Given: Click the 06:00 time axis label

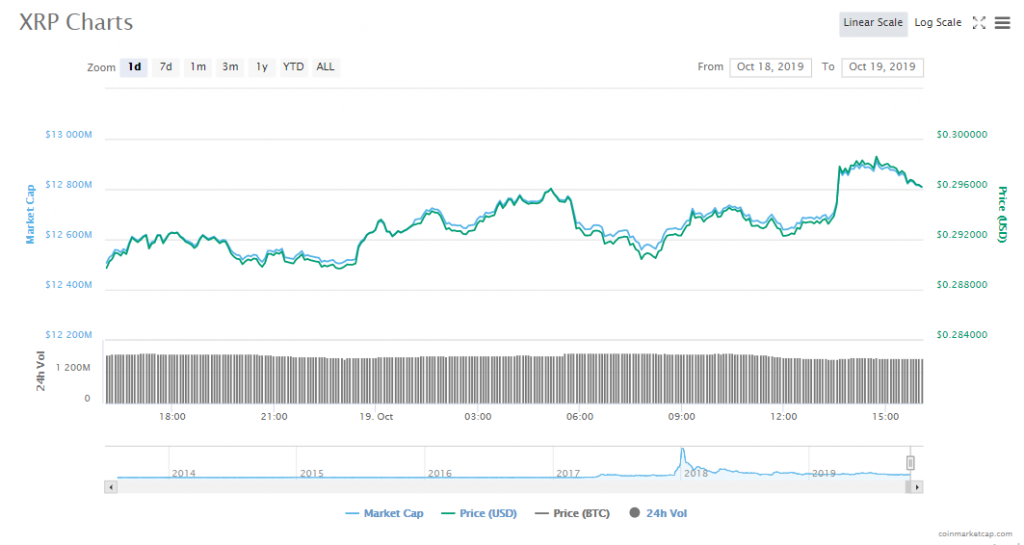Looking at the screenshot, I should tap(580, 416).
